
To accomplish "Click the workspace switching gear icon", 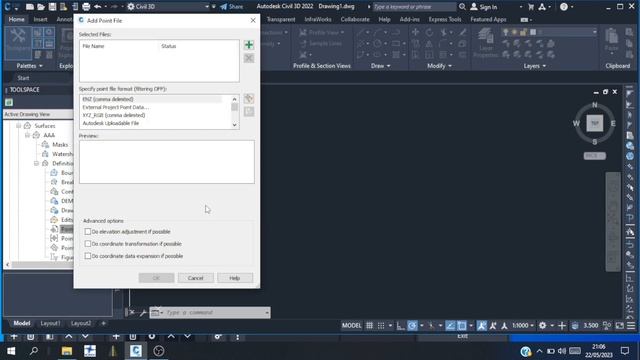I will click(x=542, y=325).
